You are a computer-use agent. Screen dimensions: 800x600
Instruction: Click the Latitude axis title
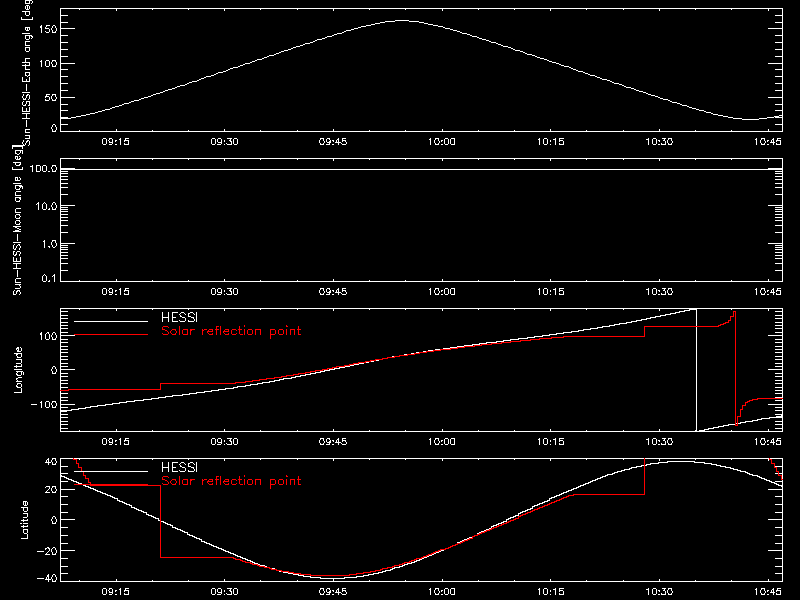point(24,520)
